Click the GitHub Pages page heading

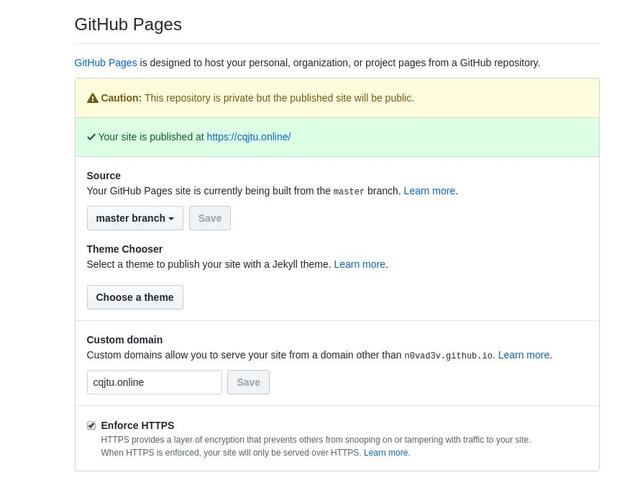click(128, 24)
